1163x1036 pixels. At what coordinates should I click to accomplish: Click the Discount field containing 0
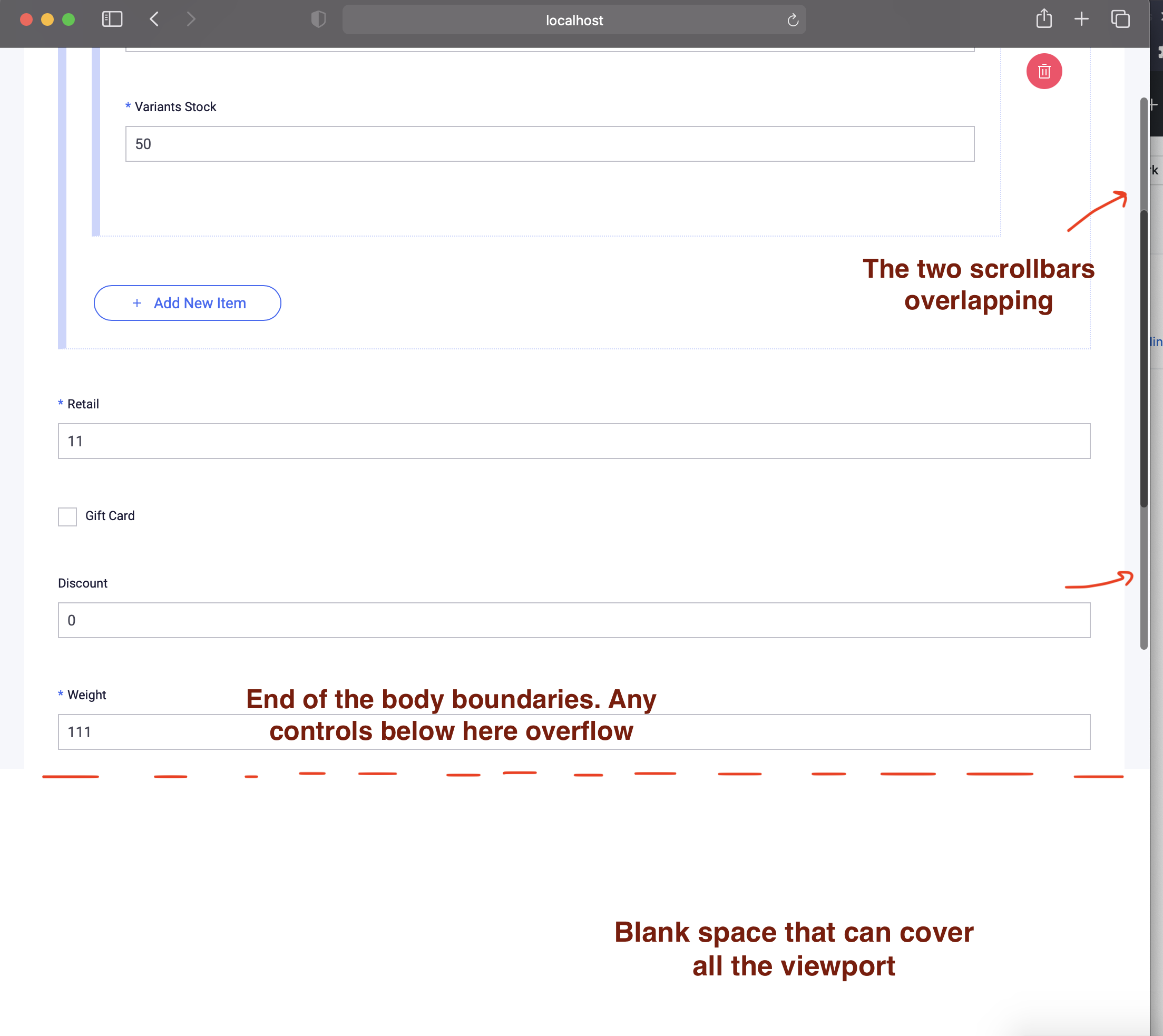point(574,620)
